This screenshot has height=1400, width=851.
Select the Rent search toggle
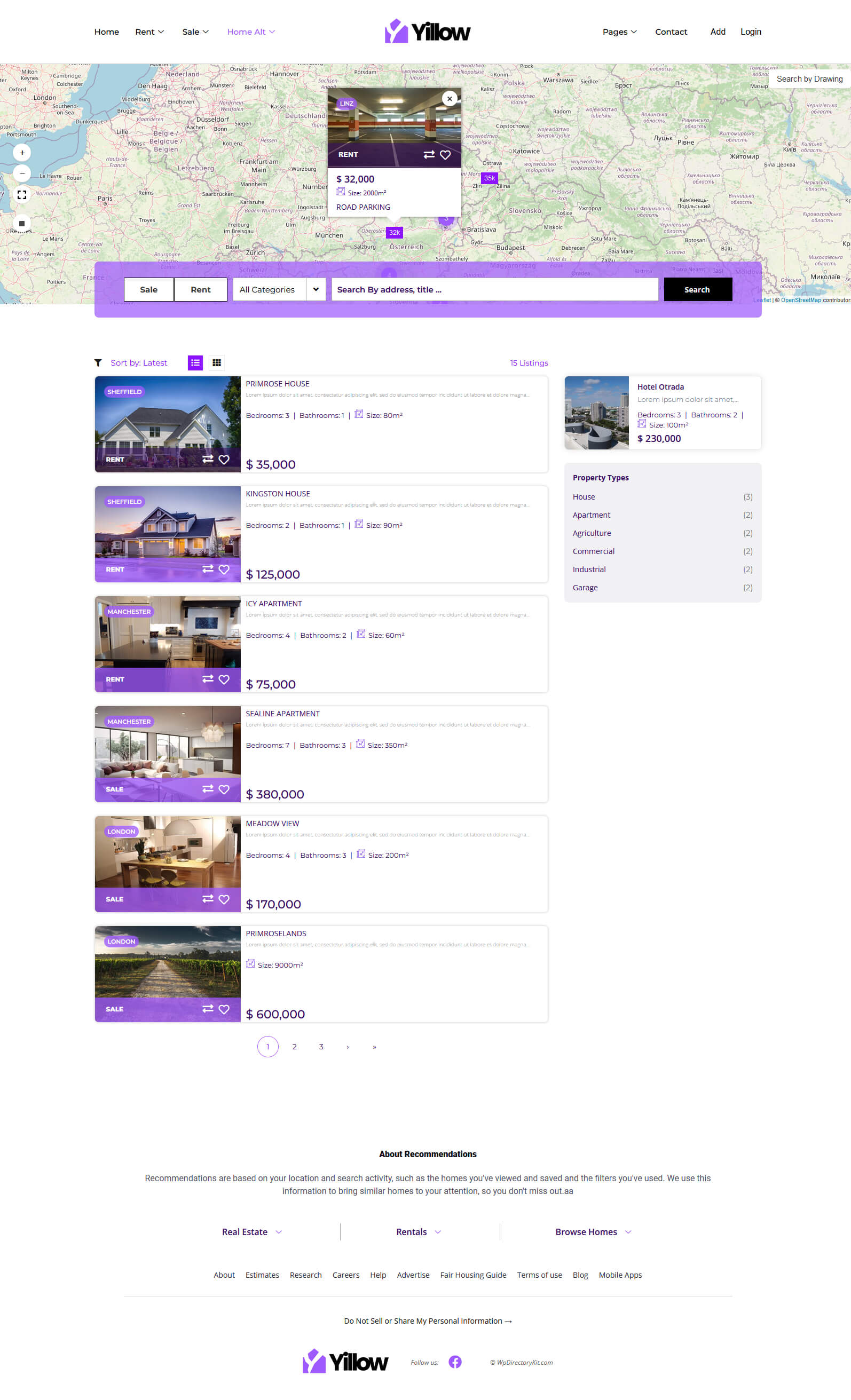[201, 289]
